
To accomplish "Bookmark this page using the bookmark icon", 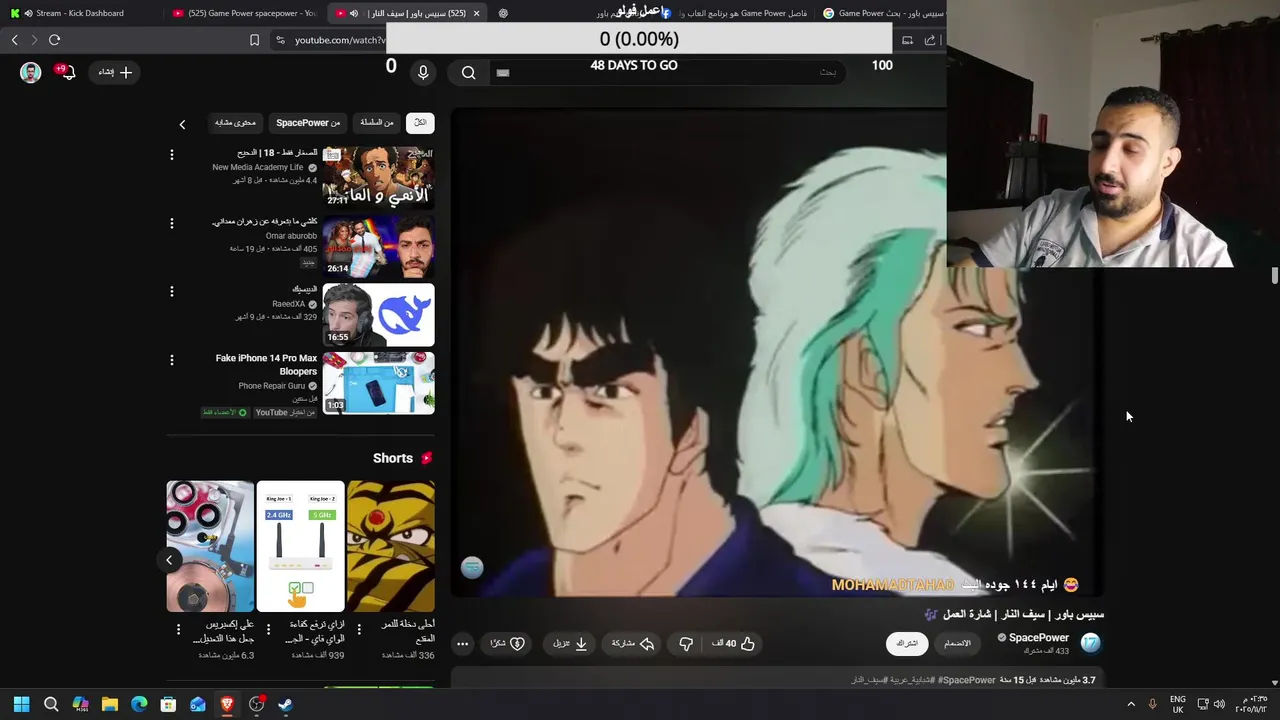I will click(x=254, y=40).
